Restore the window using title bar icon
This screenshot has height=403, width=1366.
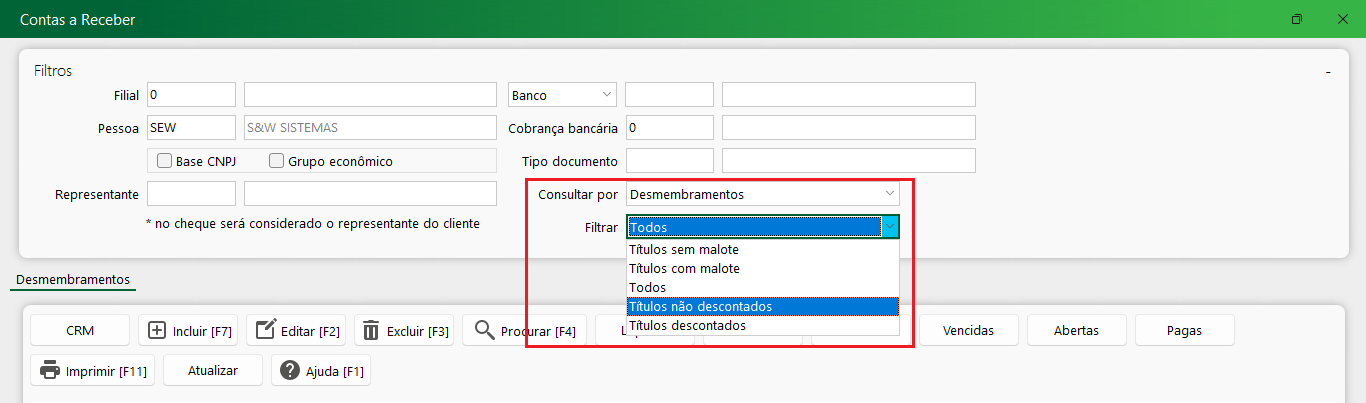point(1296,19)
